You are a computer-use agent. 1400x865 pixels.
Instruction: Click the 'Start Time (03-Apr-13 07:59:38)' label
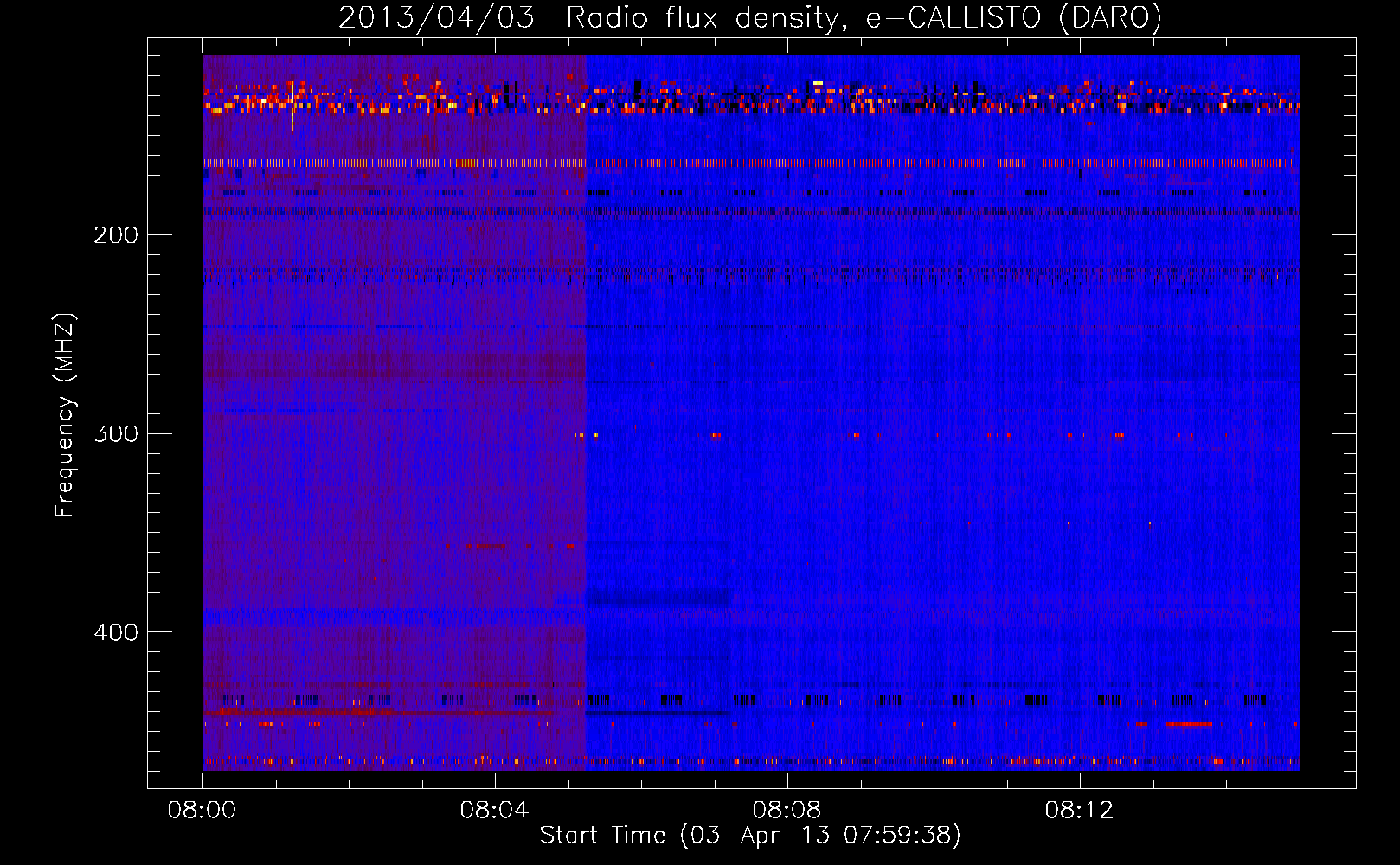[x=750, y=836]
